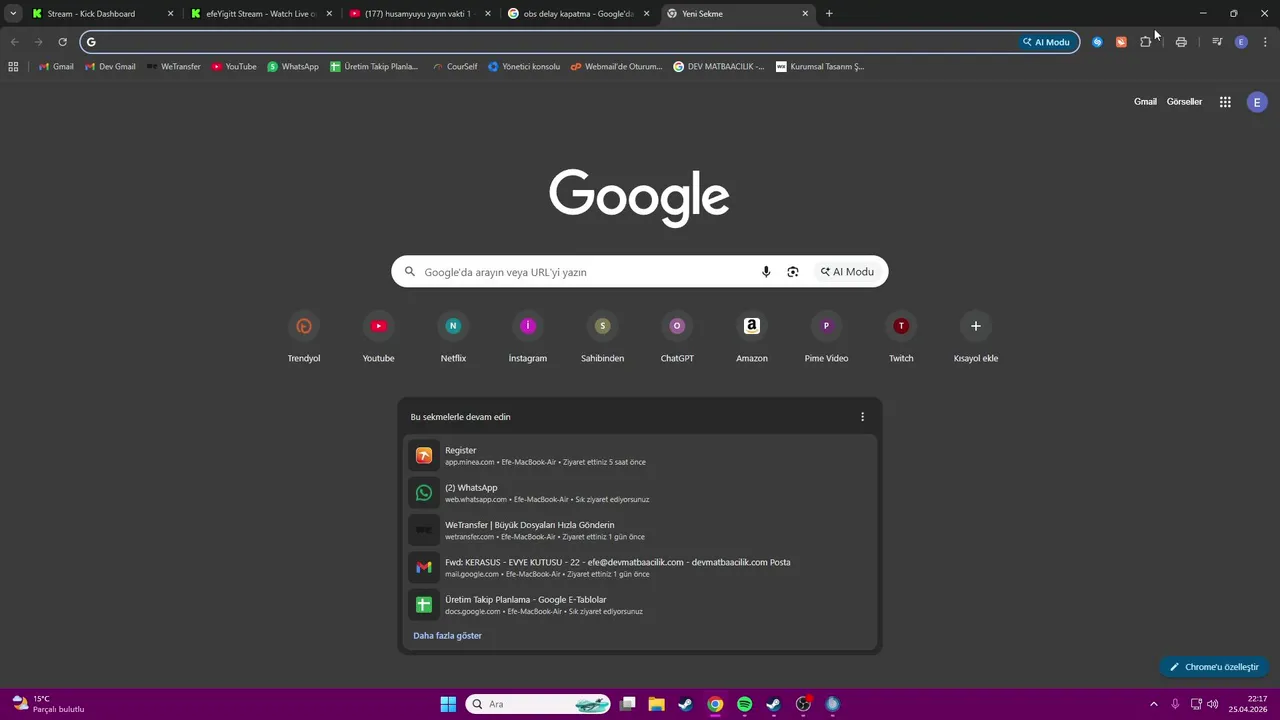Show hidden system tray icons

click(1153, 704)
